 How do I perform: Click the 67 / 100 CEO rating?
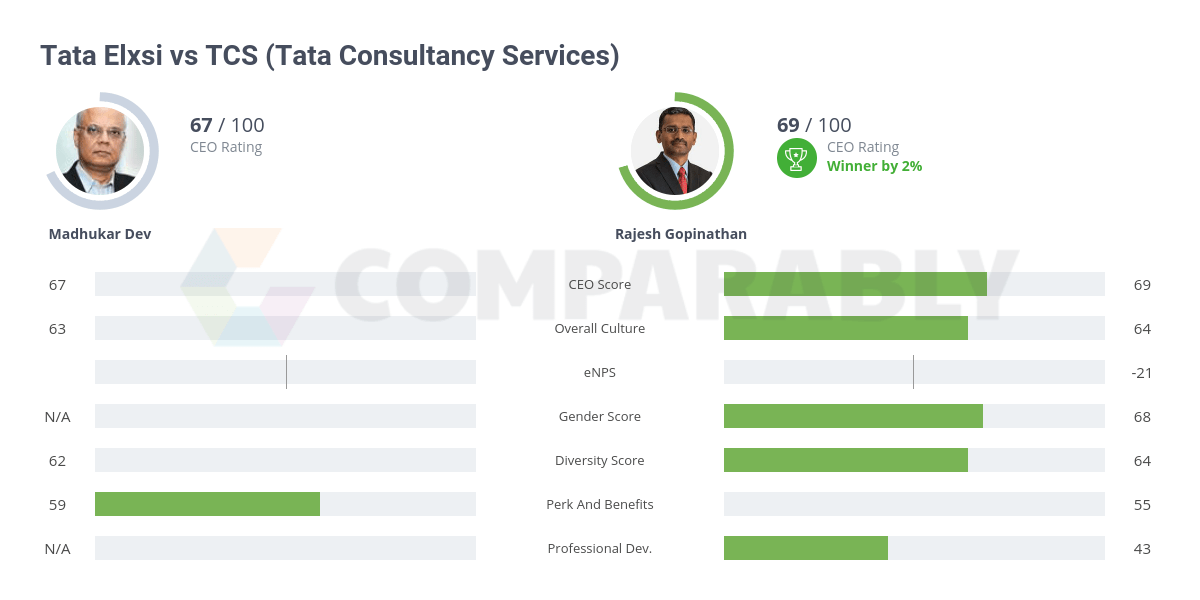click(227, 125)
